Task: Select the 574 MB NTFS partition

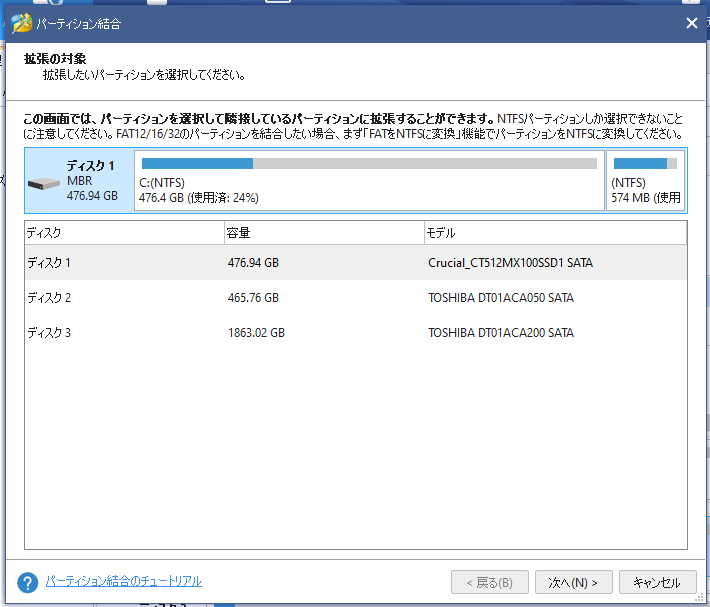Action: [645, 181]
